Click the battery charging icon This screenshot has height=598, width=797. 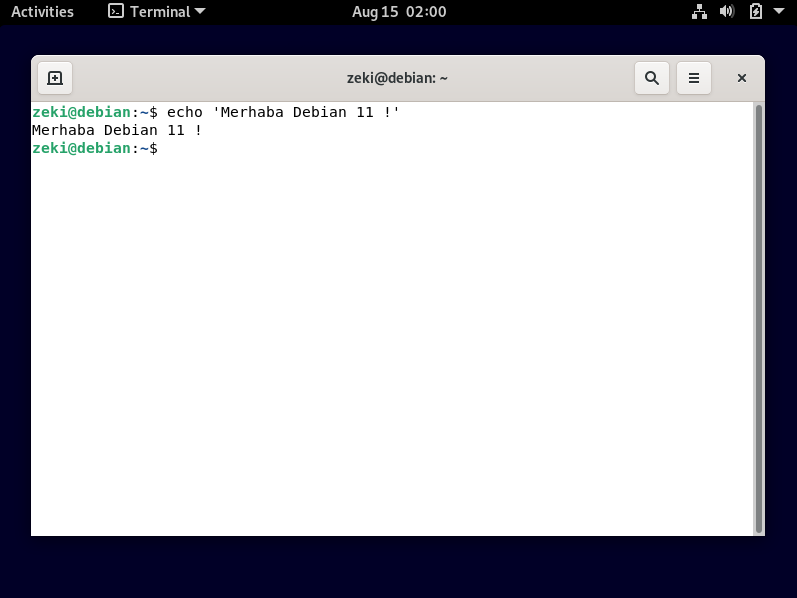click(x=756, y=12)
